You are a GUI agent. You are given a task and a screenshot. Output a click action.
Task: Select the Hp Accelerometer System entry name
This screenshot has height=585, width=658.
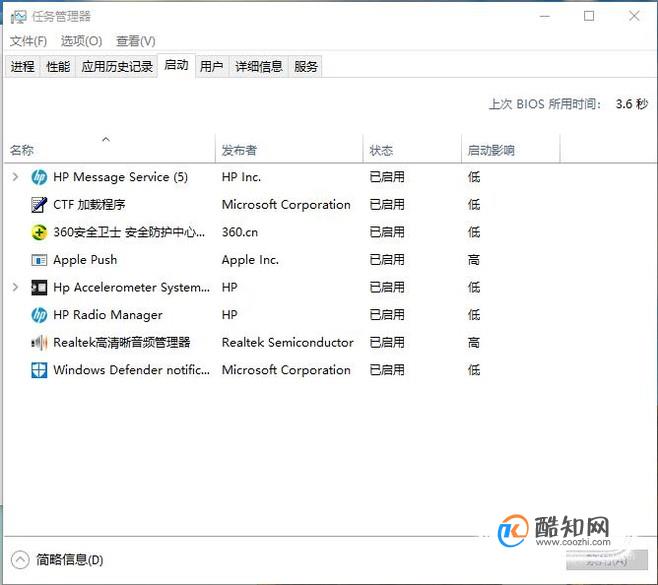click(x=131, y=287)
